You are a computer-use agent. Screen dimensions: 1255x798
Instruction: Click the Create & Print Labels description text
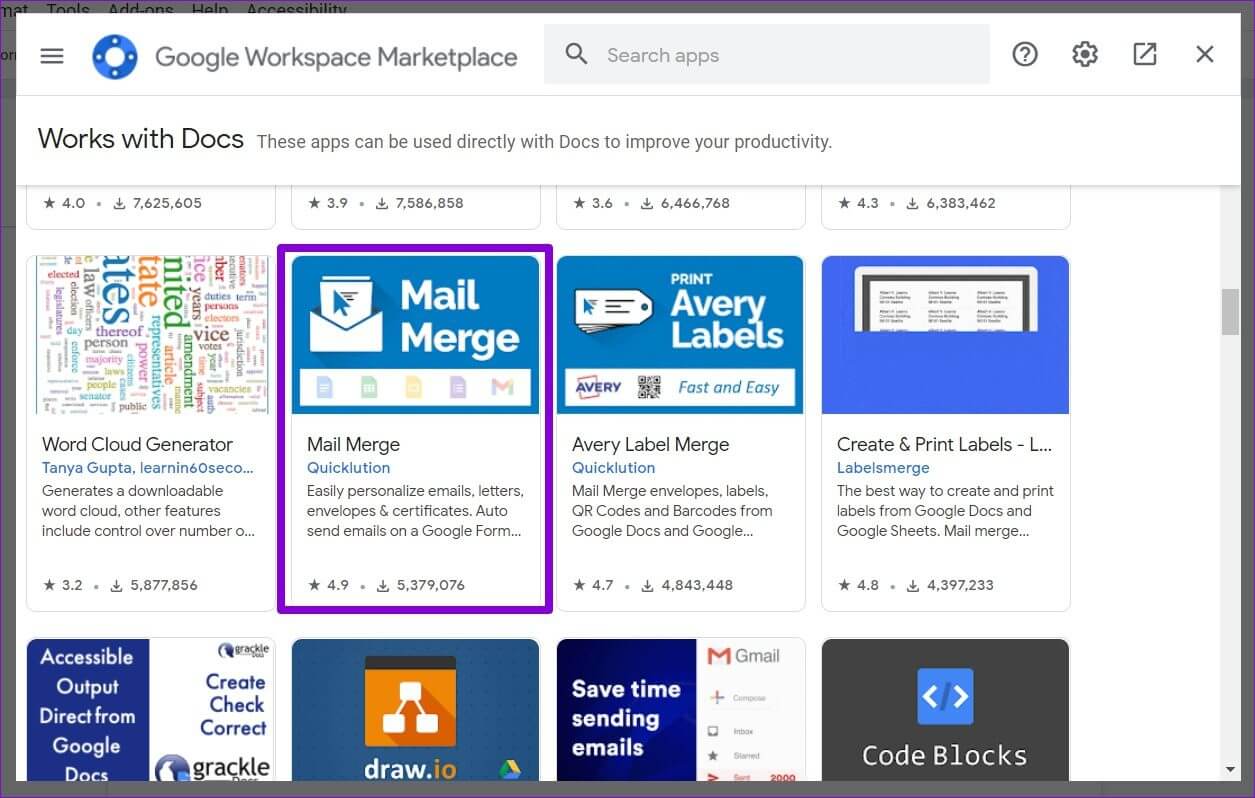click(945, 511)
